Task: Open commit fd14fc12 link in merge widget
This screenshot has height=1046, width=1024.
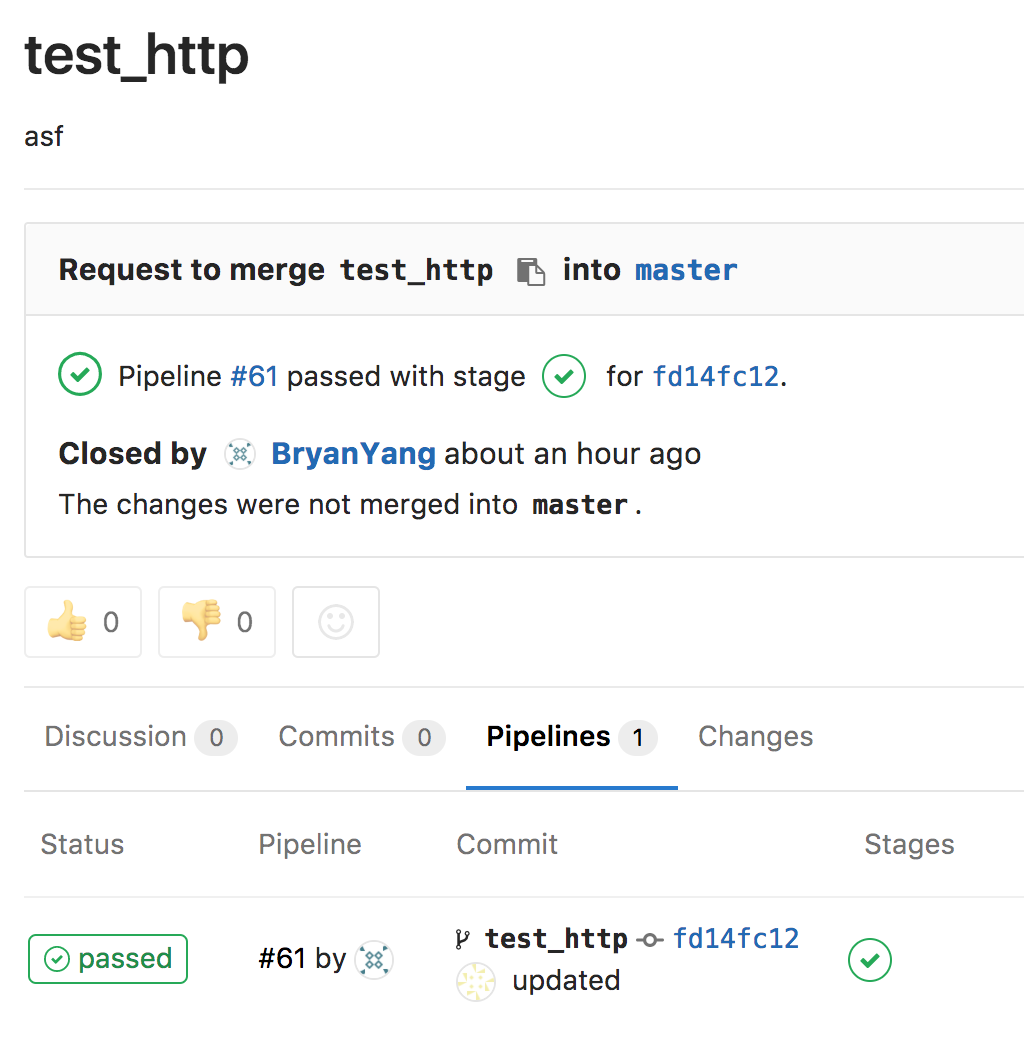Action: pyautogui.click(x=716, y=377)
